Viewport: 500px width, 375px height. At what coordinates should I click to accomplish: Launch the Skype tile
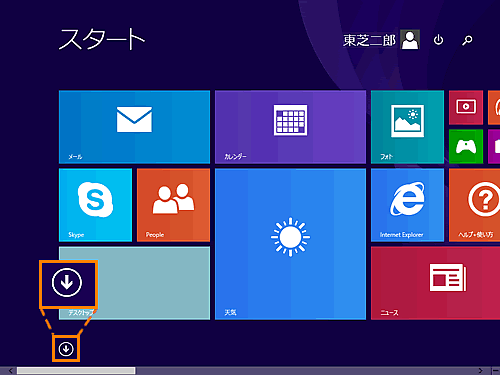tap(95, 205)
